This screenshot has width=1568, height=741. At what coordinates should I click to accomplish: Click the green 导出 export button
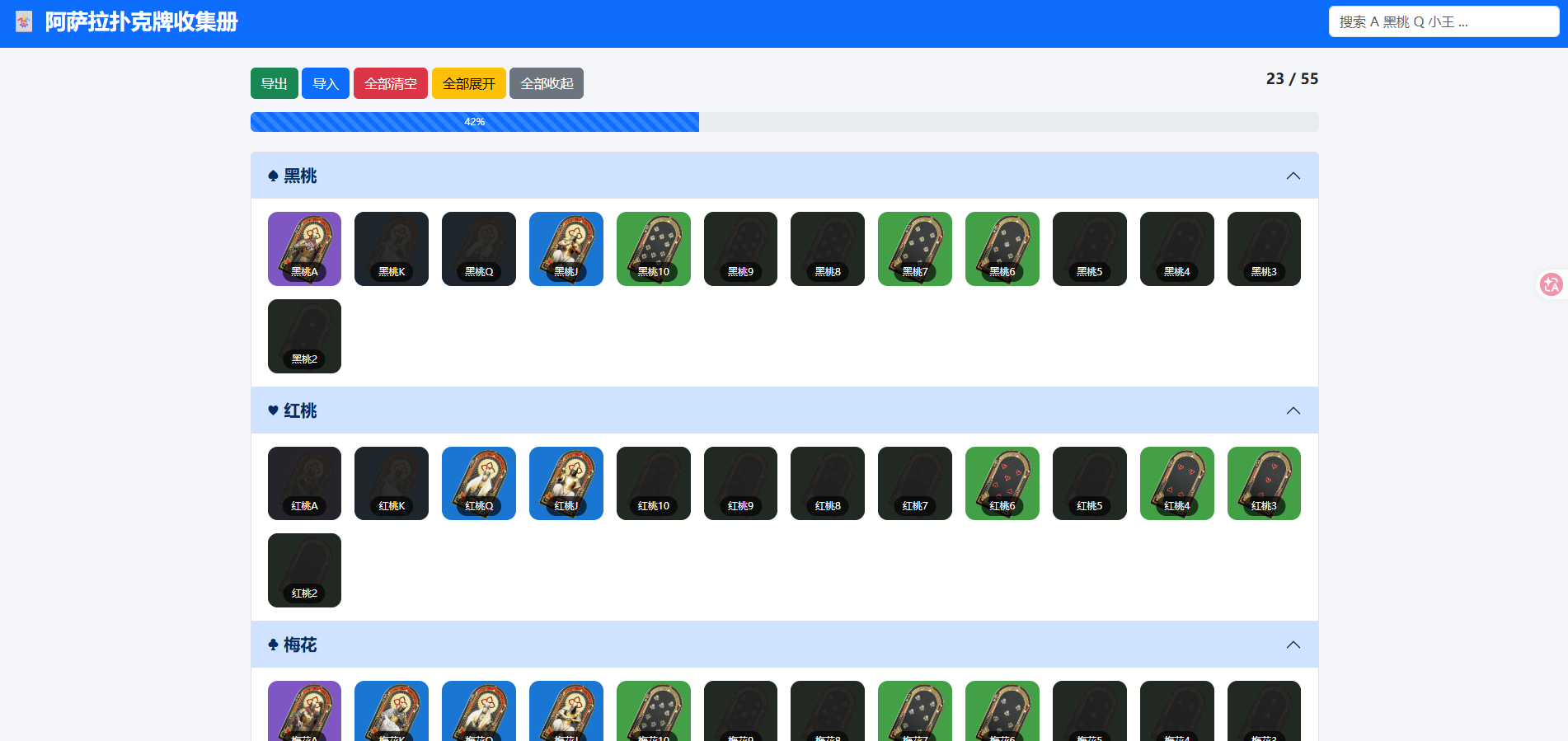tap(275, 83)
